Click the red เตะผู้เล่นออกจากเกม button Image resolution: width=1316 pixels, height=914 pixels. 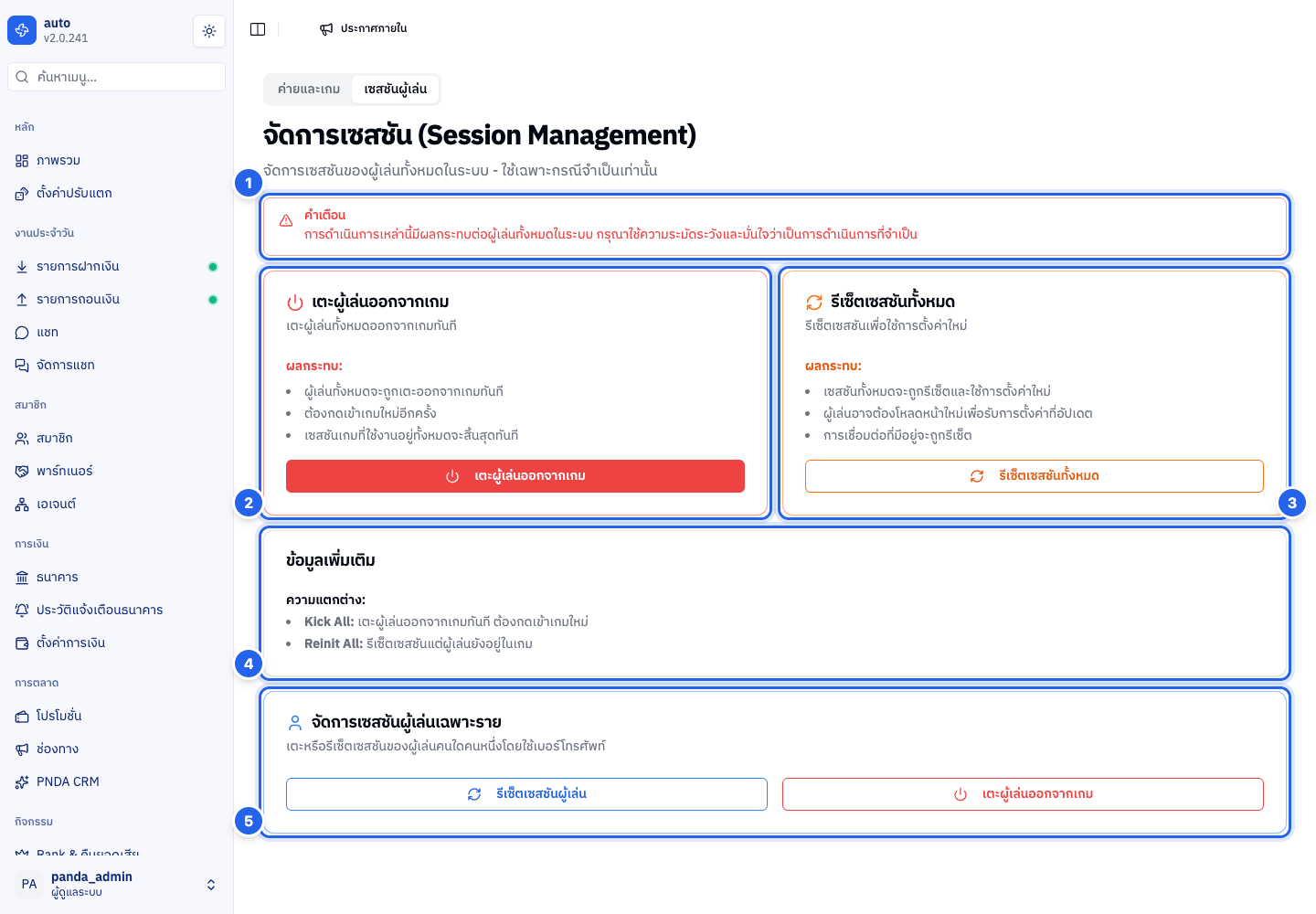(515, 476)
